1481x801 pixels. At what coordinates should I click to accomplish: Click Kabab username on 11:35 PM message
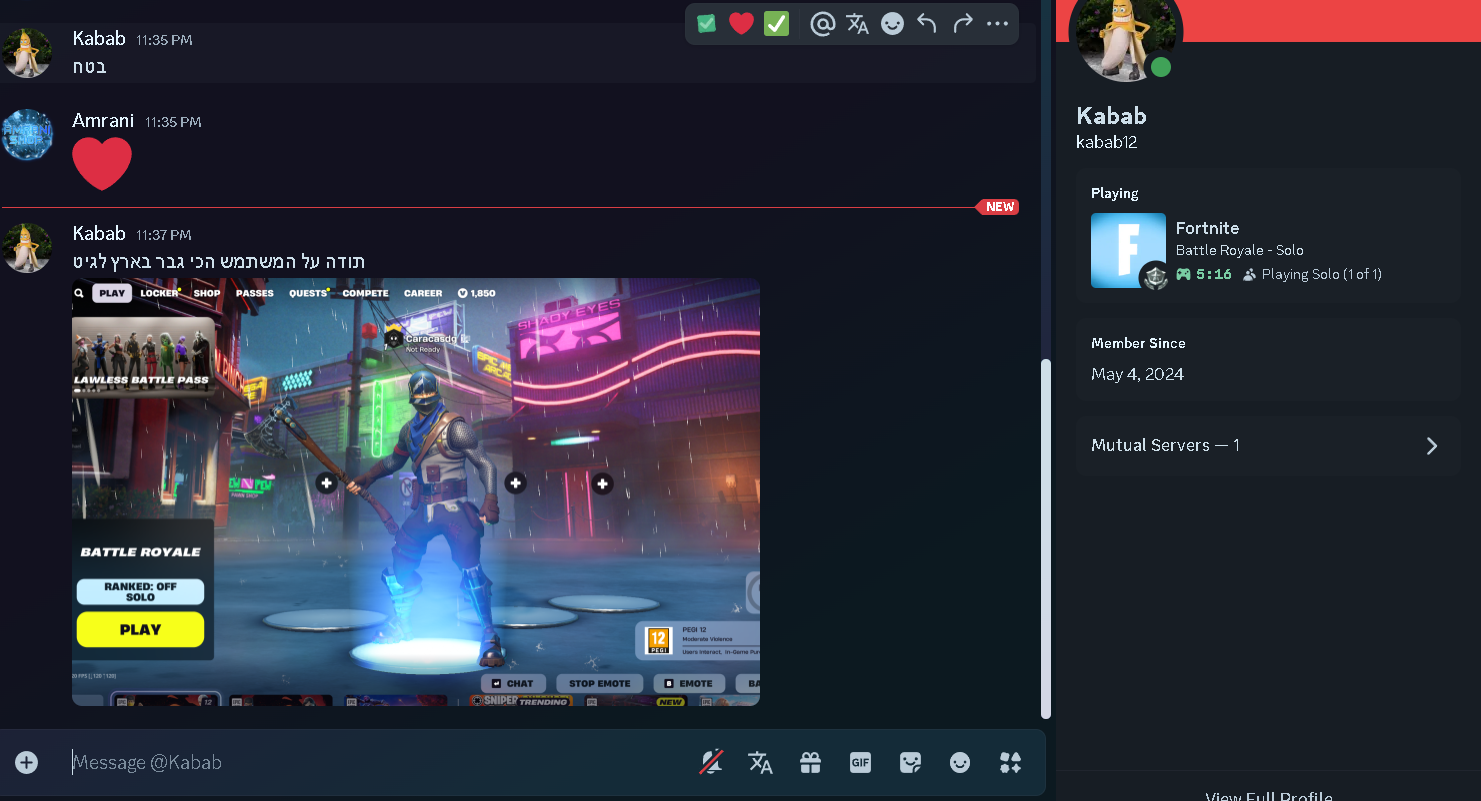[x=99, y=38]
